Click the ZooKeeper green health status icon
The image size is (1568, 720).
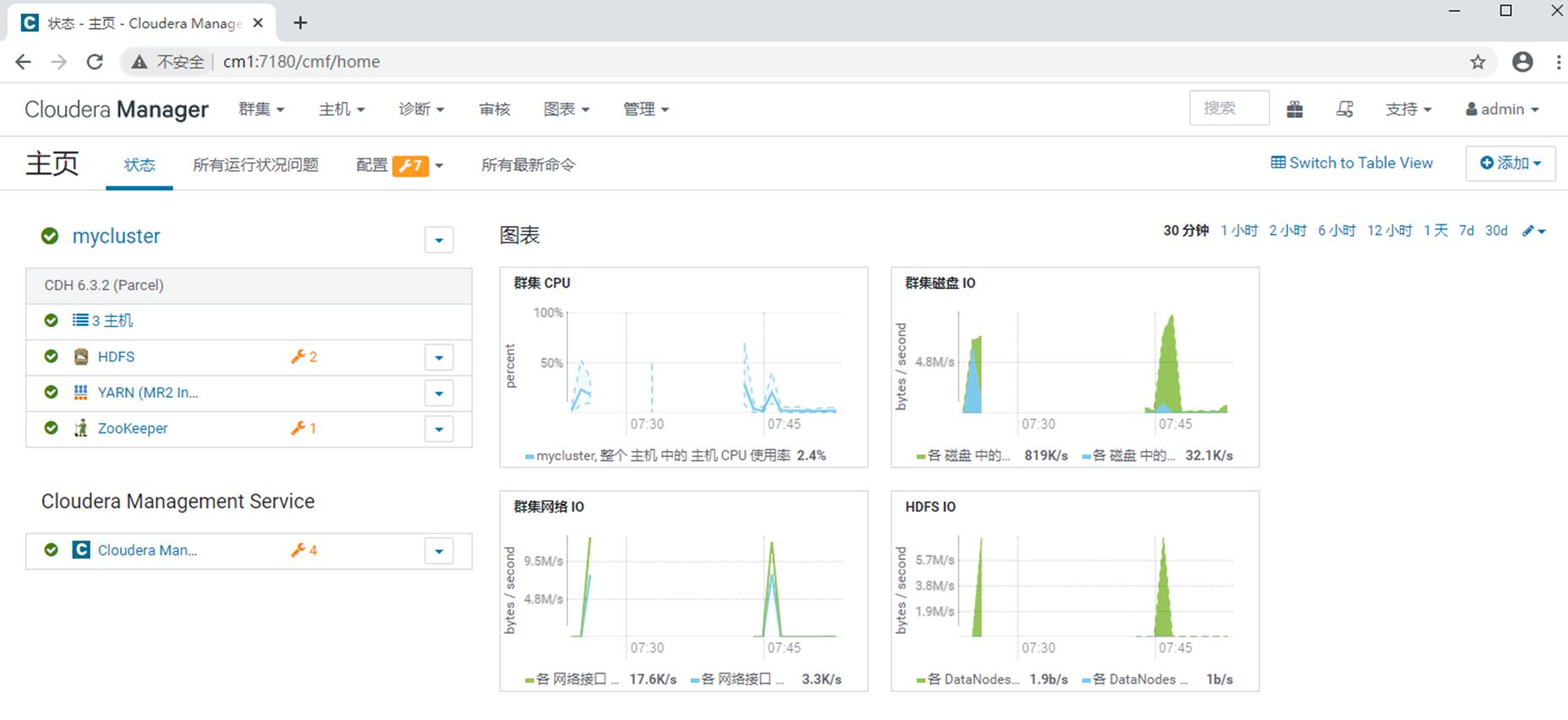51,428
